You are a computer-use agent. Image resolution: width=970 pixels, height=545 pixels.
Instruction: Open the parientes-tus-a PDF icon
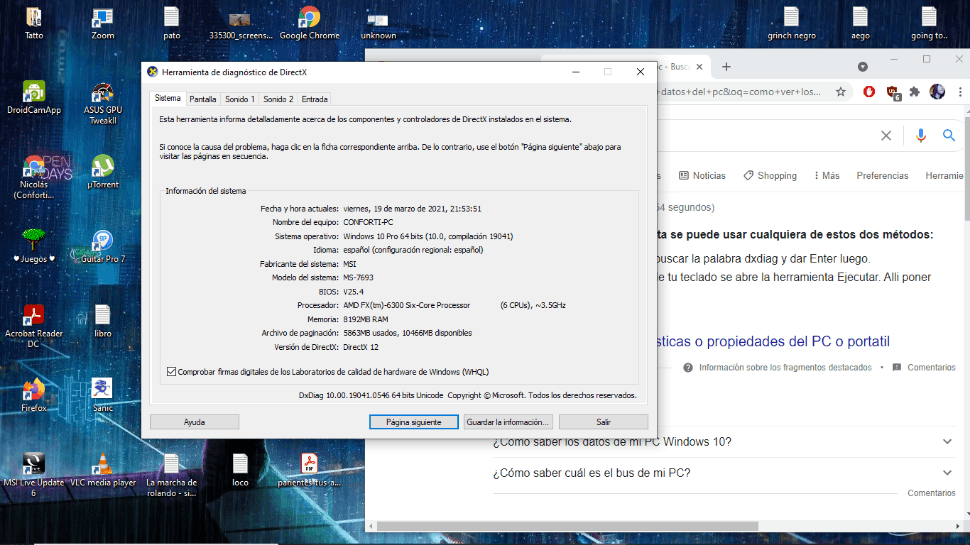(309, 470)
